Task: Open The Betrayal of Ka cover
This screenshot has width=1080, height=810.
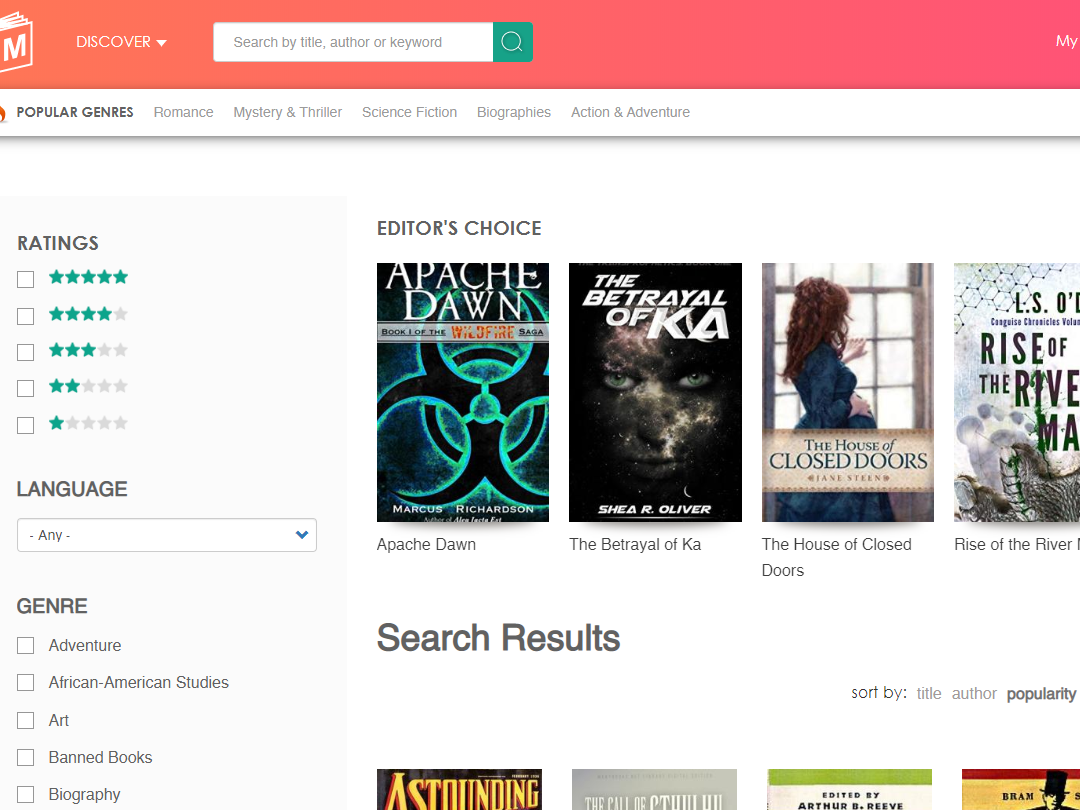Action: [655, 392]
